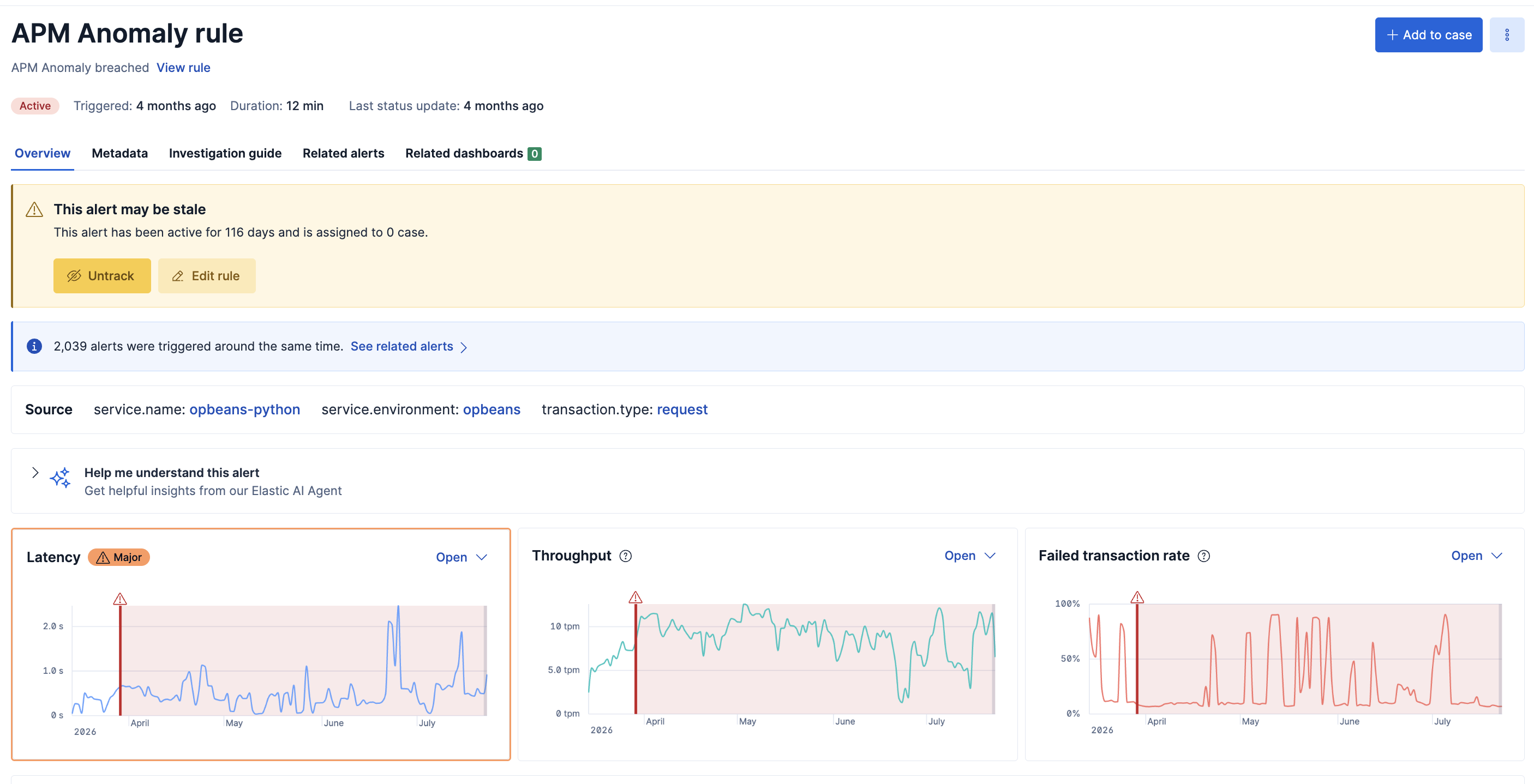1534x784 pixels.
Task: Click the Major severity badge on Latency
Action: tap(118, 557)
